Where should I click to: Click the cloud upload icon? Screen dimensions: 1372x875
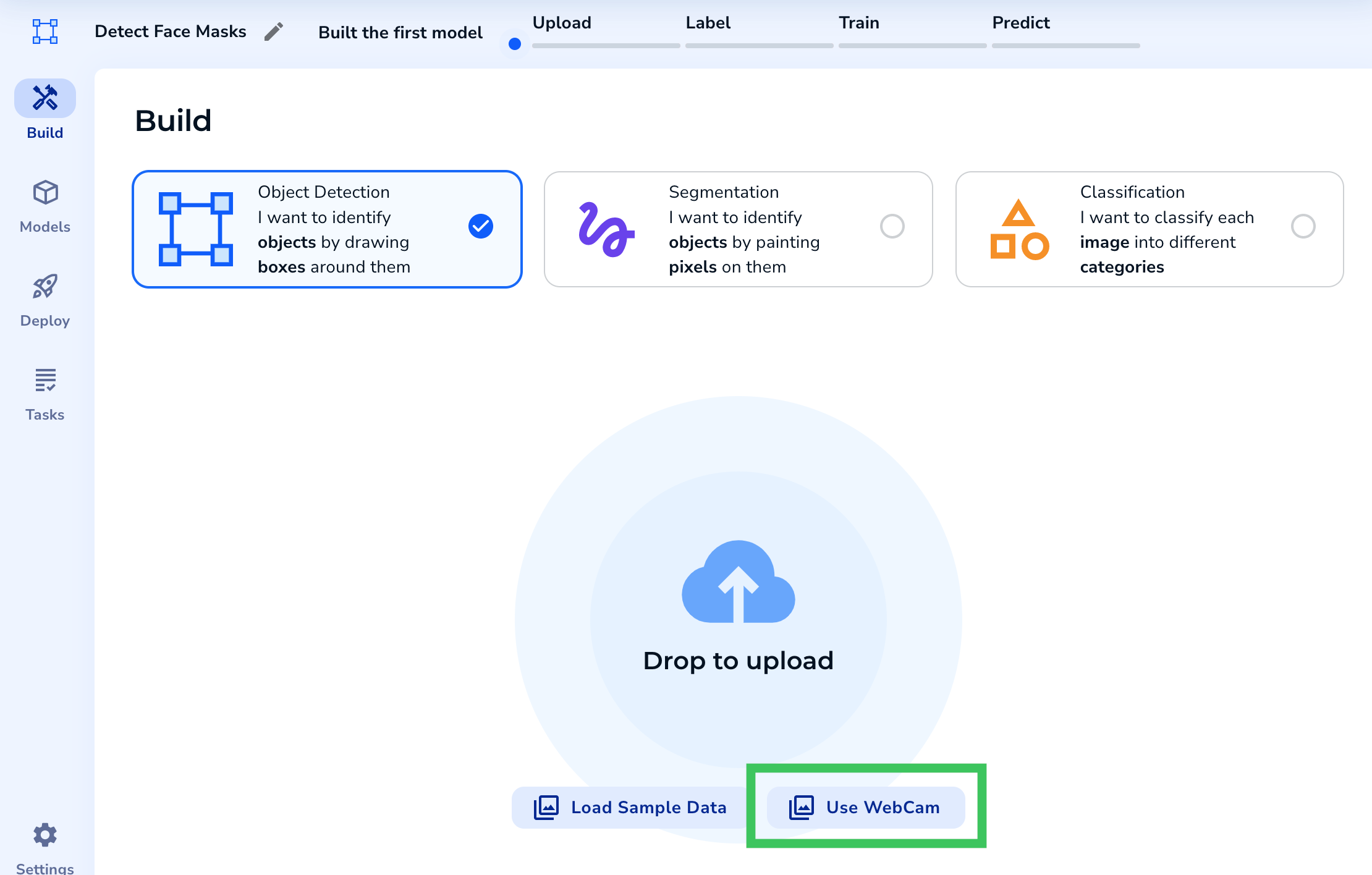point(738,582)
